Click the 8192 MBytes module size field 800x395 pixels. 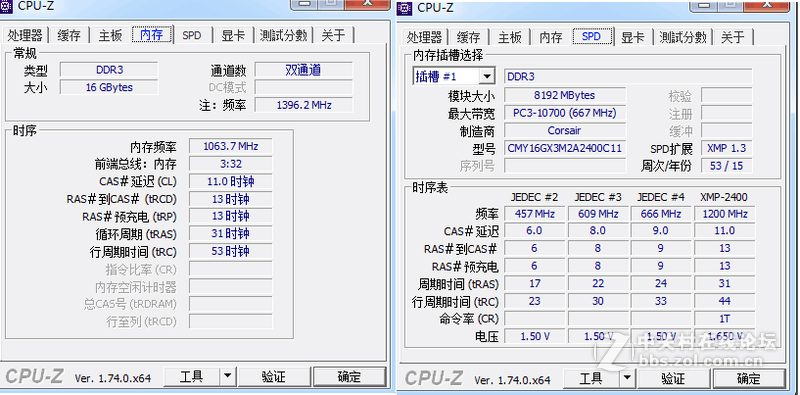click(565, 95)
